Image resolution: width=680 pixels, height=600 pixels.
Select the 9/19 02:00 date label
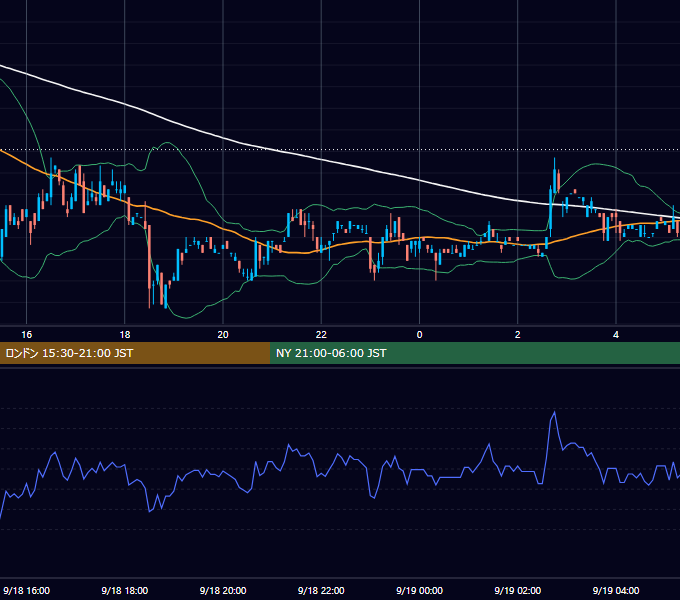pos(517,590)
